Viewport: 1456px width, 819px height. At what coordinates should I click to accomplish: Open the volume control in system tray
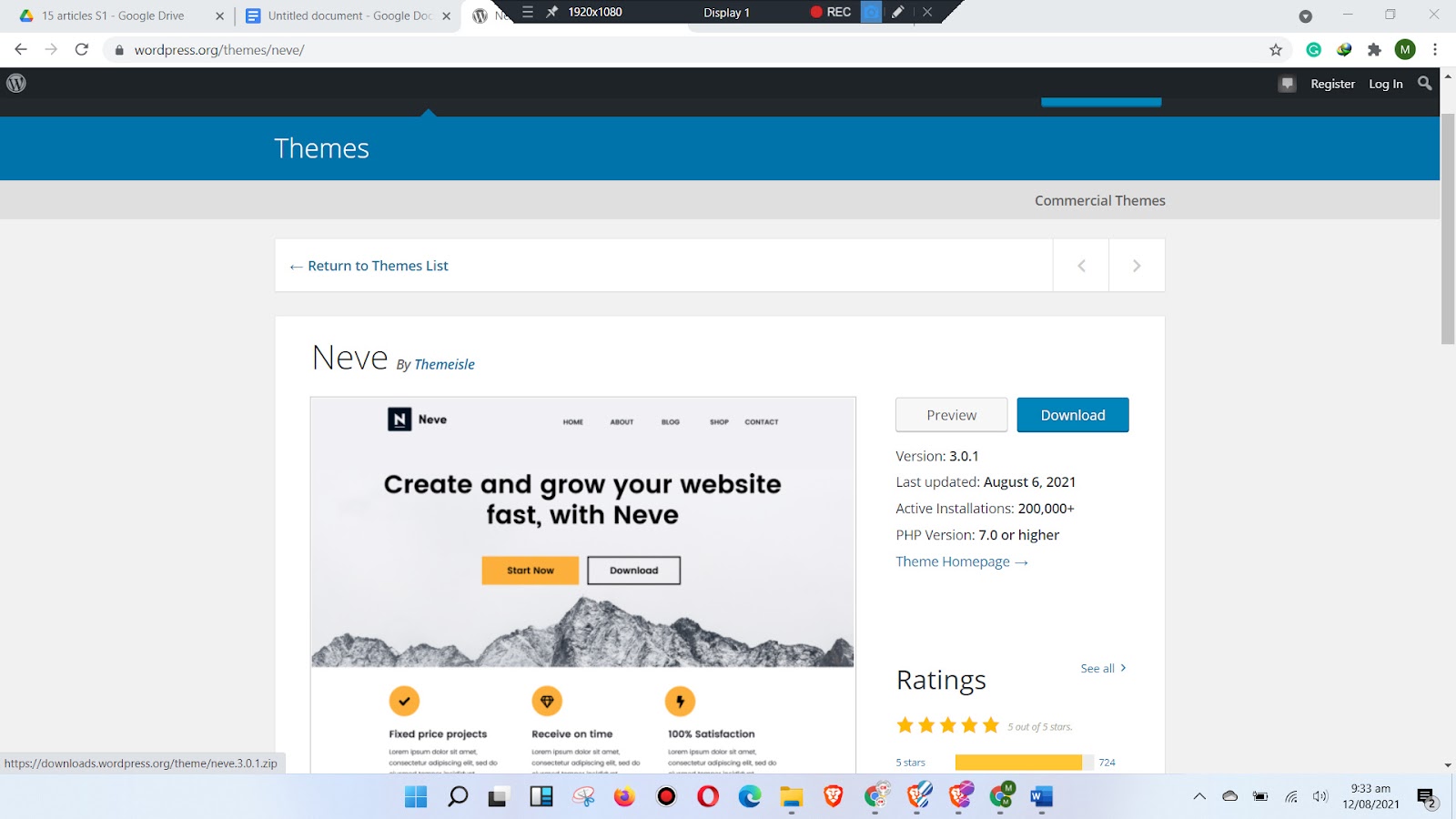[x=1320, y=796]
